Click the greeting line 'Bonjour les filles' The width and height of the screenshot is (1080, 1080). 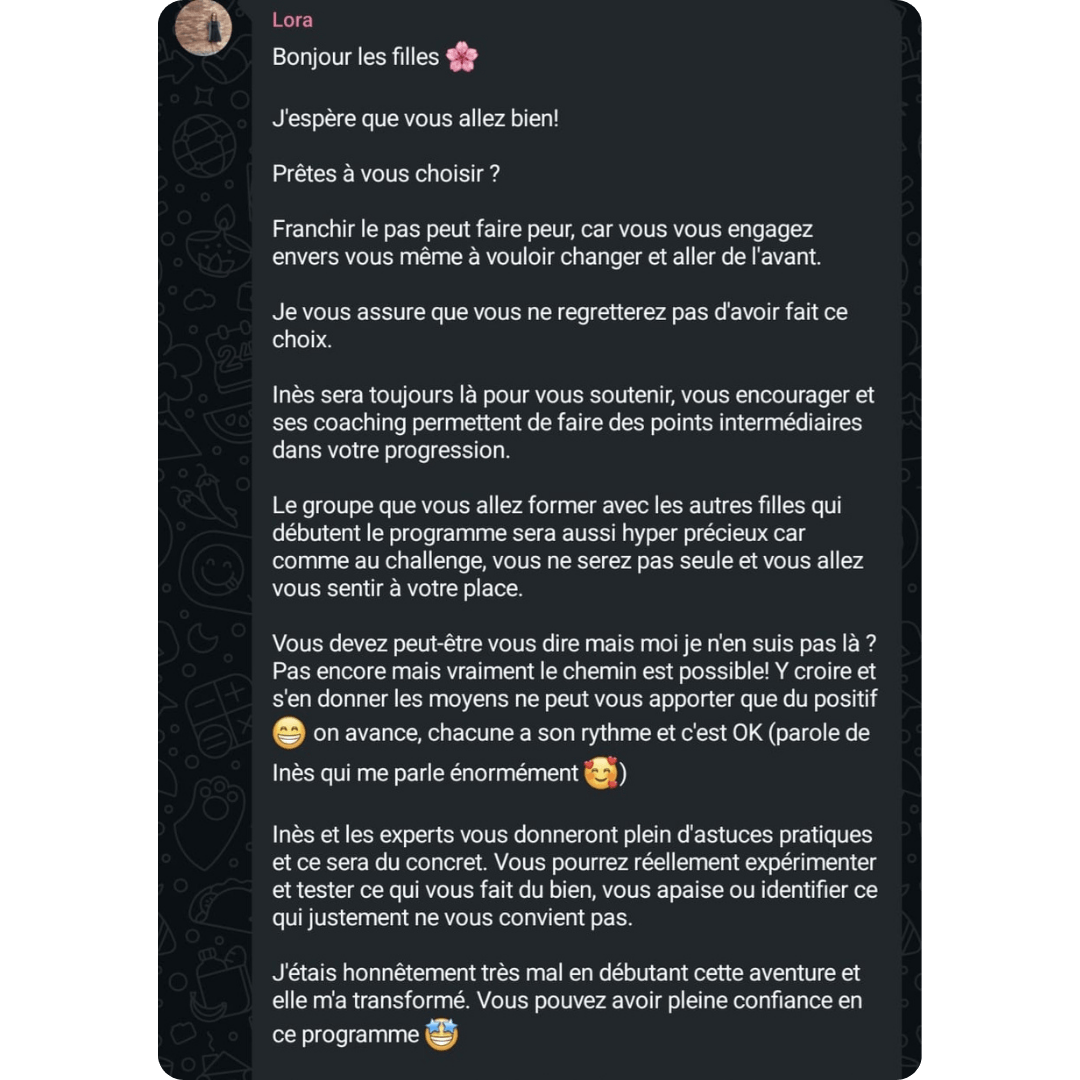point(356,58)
